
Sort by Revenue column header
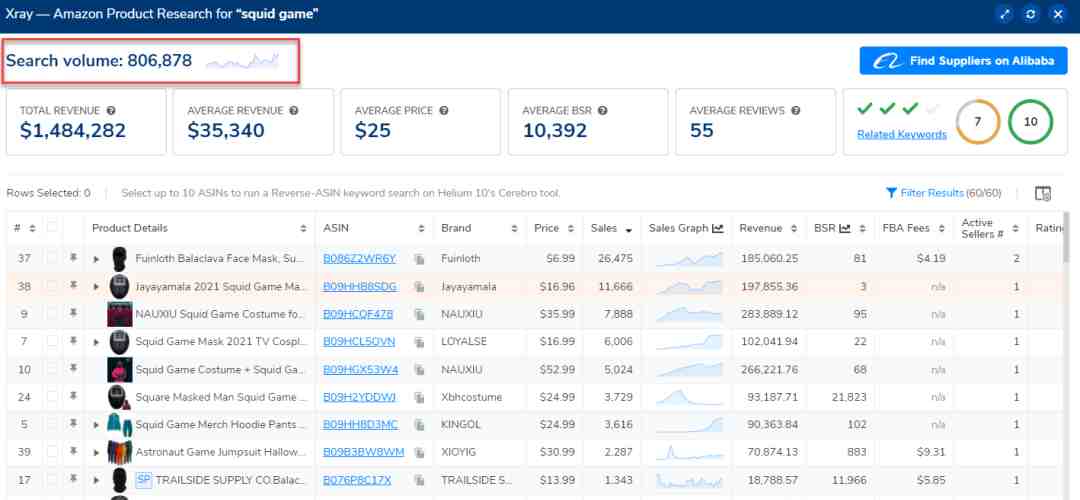[794, 228]
